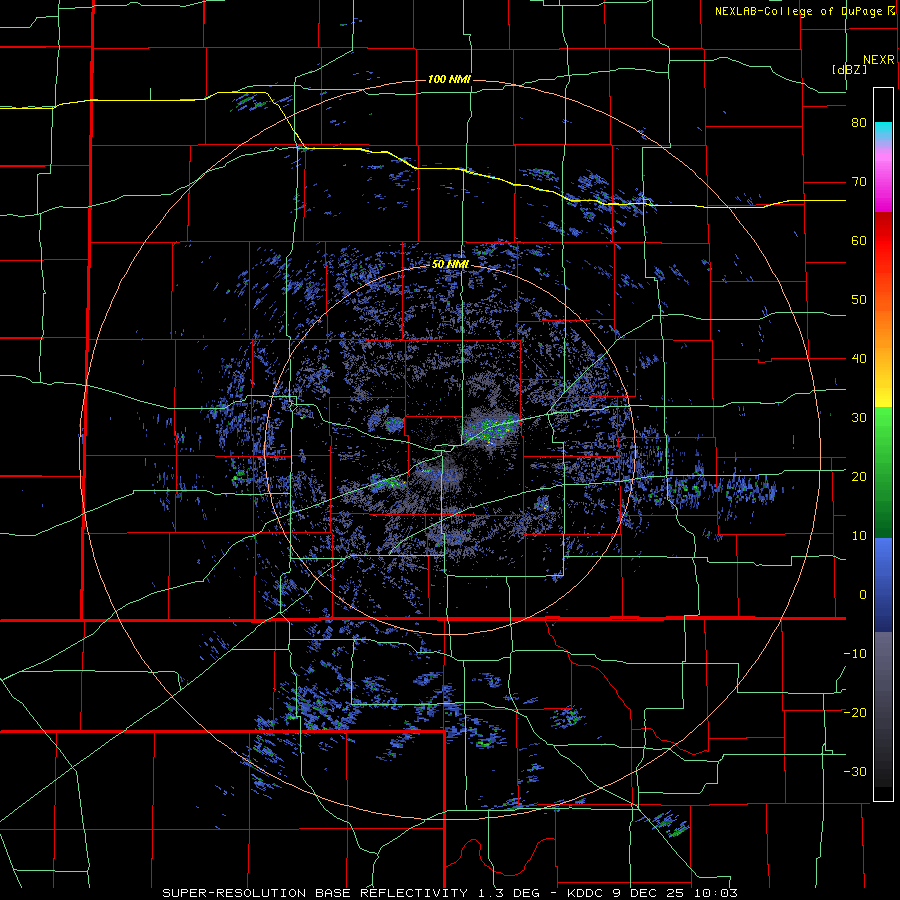Click the 40 value on the dBZ scale

tap(859, 359)
